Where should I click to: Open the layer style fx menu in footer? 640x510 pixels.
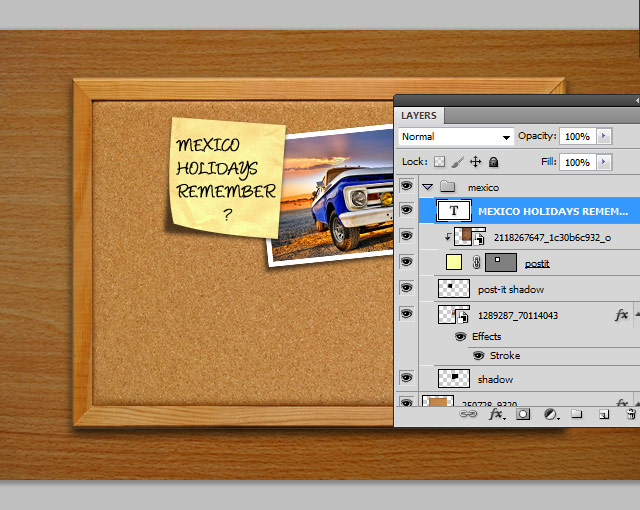pos(495,413)
